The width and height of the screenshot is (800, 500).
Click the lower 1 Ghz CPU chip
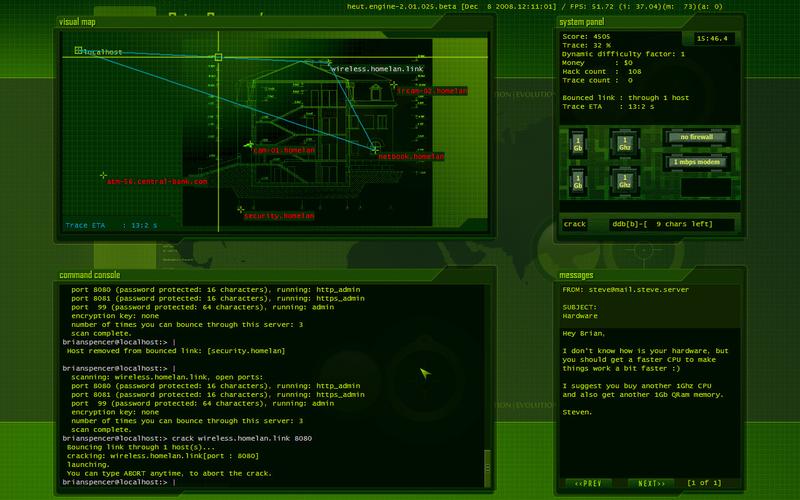click(622, 181)
